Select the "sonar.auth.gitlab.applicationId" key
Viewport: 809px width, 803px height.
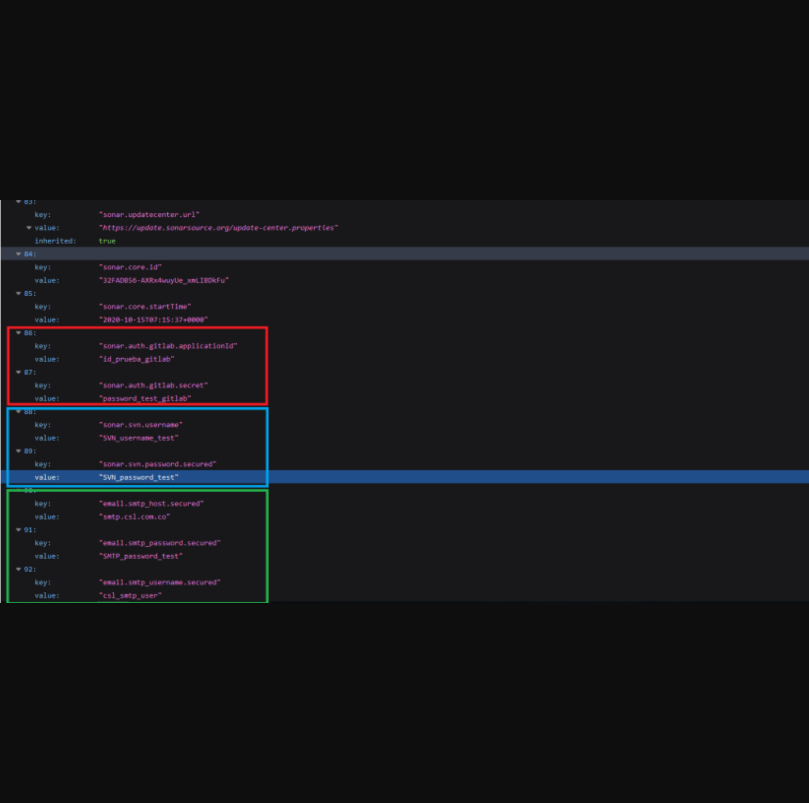[168, 346]
